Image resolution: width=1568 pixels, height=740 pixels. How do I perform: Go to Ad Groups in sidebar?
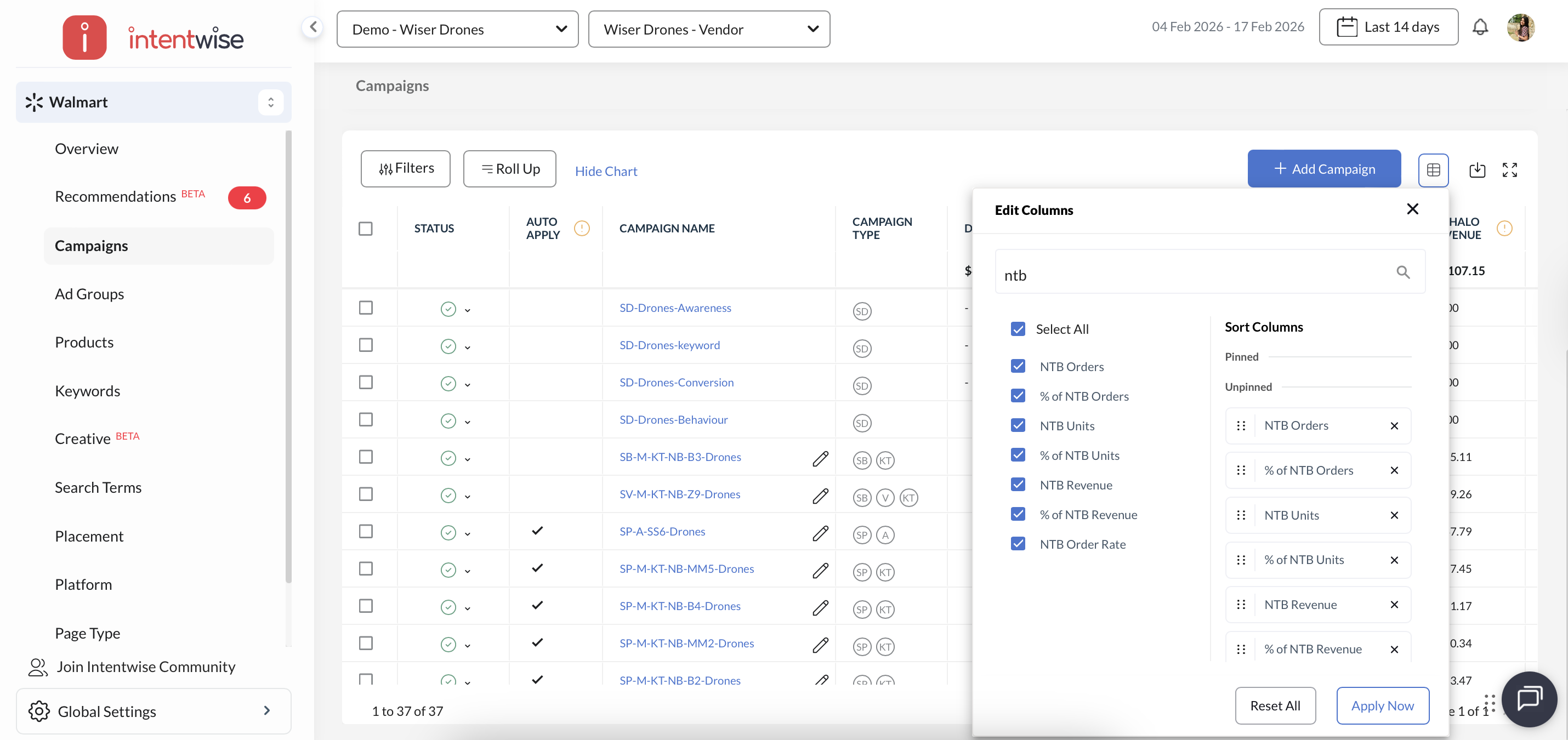89,294
